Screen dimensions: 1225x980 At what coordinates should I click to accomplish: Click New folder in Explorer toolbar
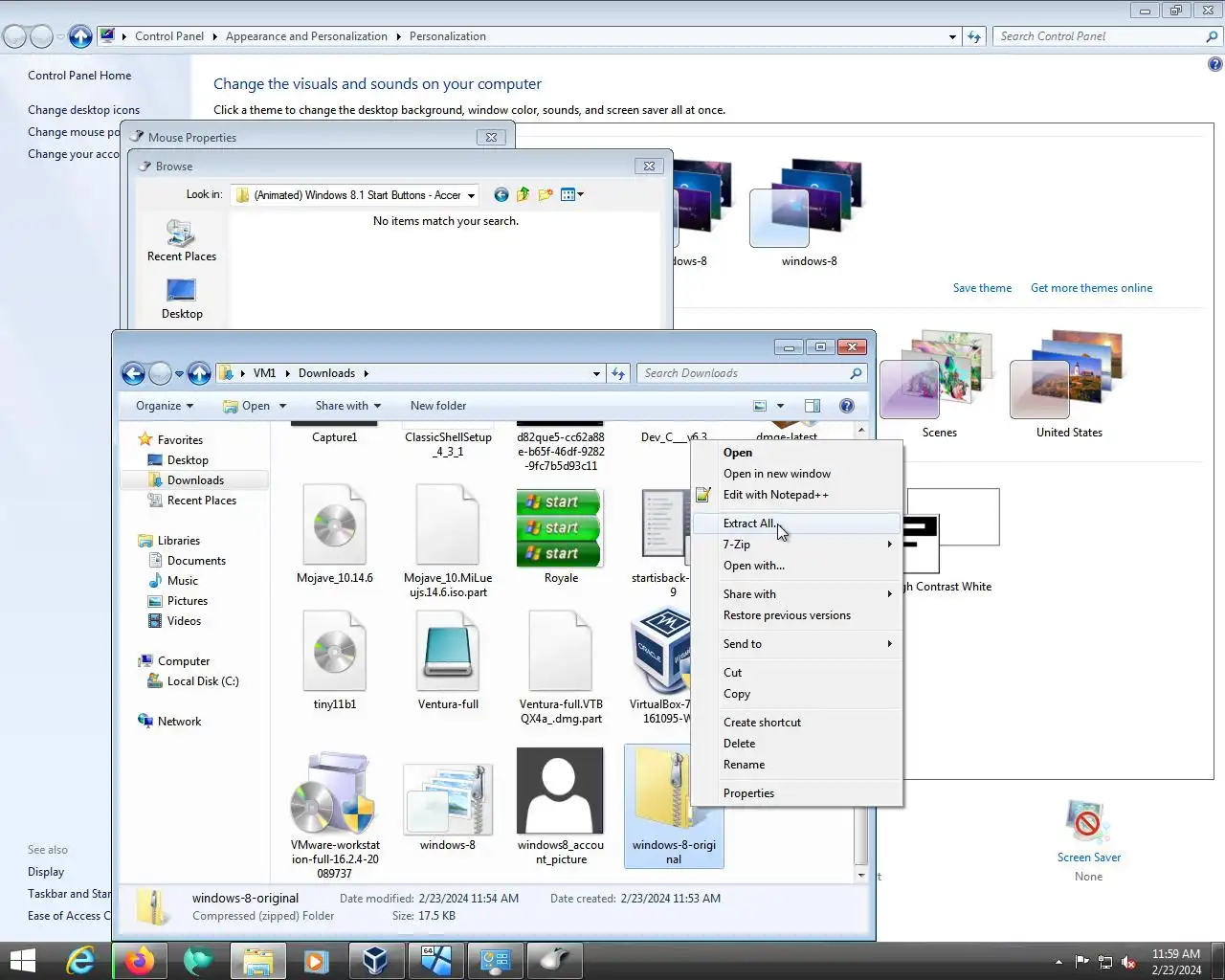click(x=438, y=406)
